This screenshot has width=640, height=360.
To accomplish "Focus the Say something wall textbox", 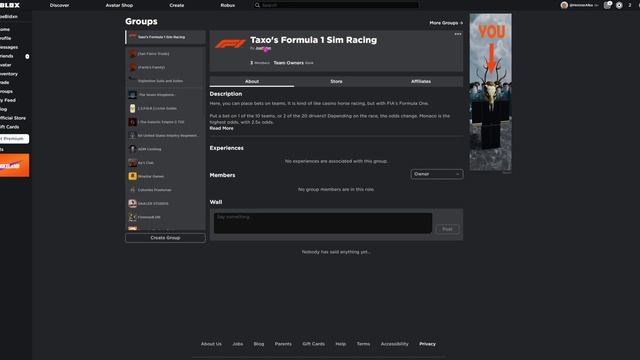I will [x=323, y=223].
